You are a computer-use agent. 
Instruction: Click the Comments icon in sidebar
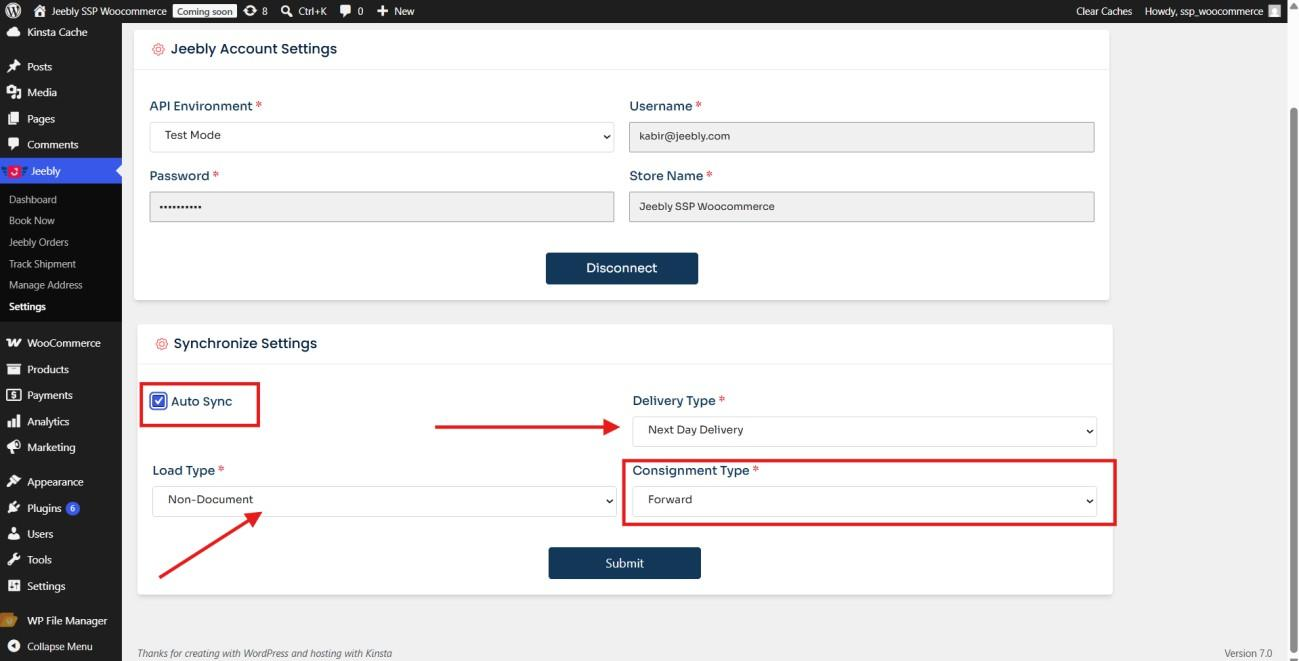(14, 144)
